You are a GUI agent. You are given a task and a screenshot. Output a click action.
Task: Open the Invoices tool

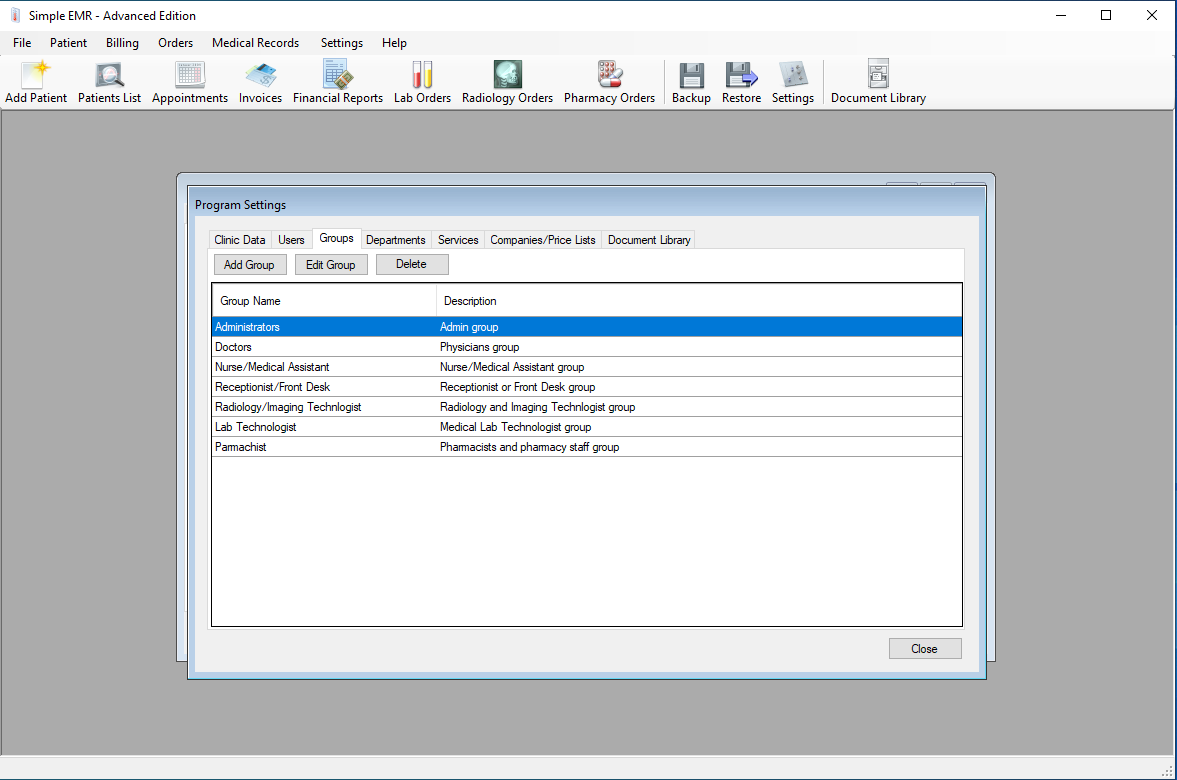click(260, 80)
